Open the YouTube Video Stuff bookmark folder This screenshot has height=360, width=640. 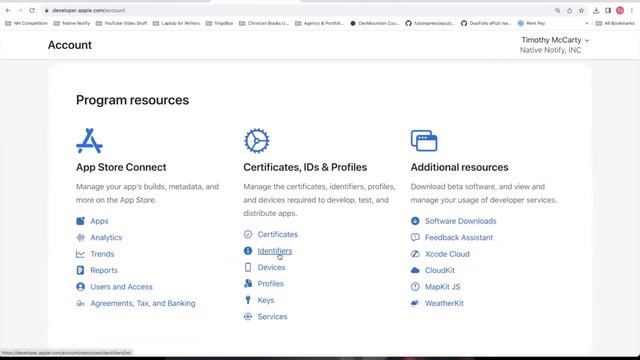121,23
